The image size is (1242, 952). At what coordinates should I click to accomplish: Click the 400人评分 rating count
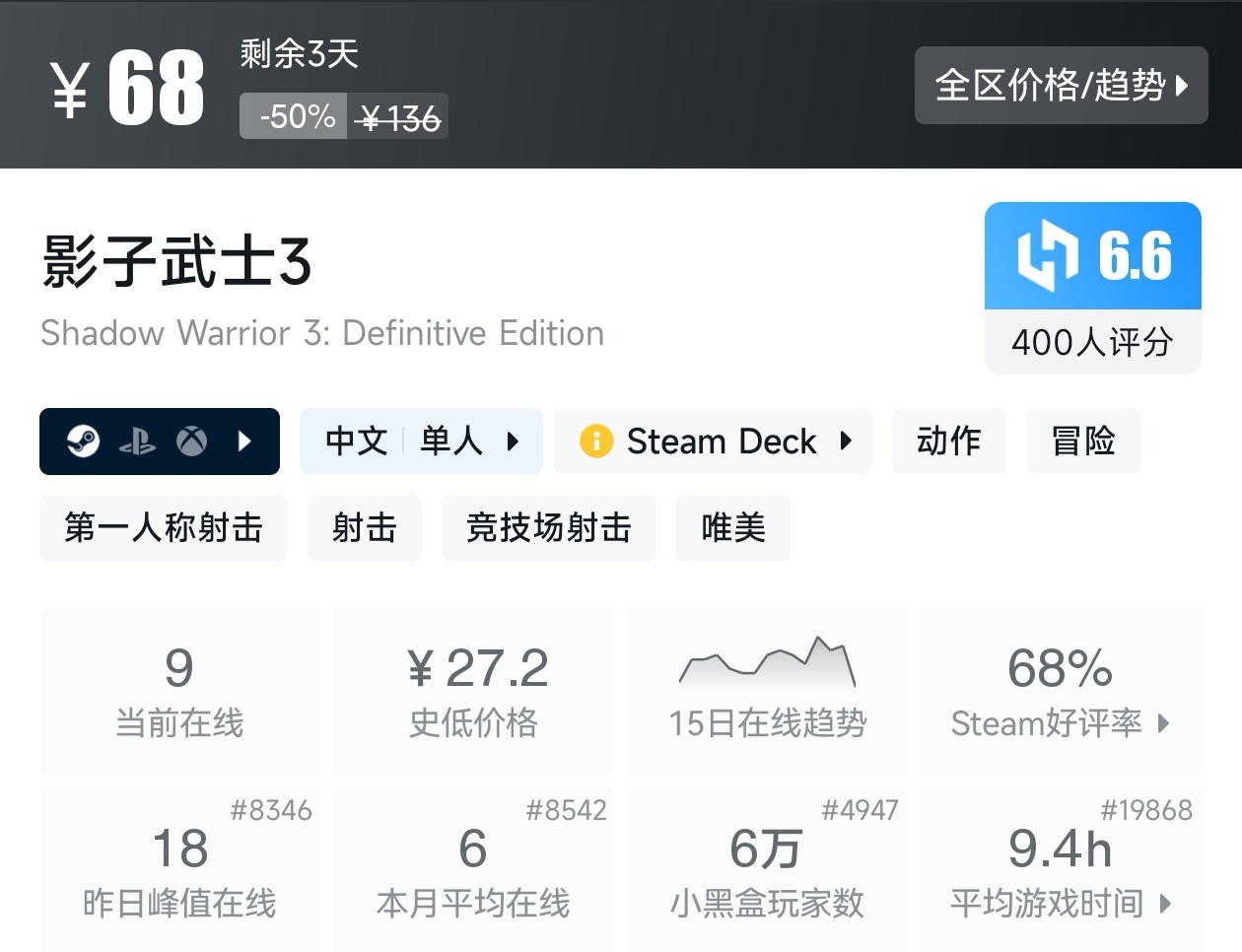(x=1093, y=342)
